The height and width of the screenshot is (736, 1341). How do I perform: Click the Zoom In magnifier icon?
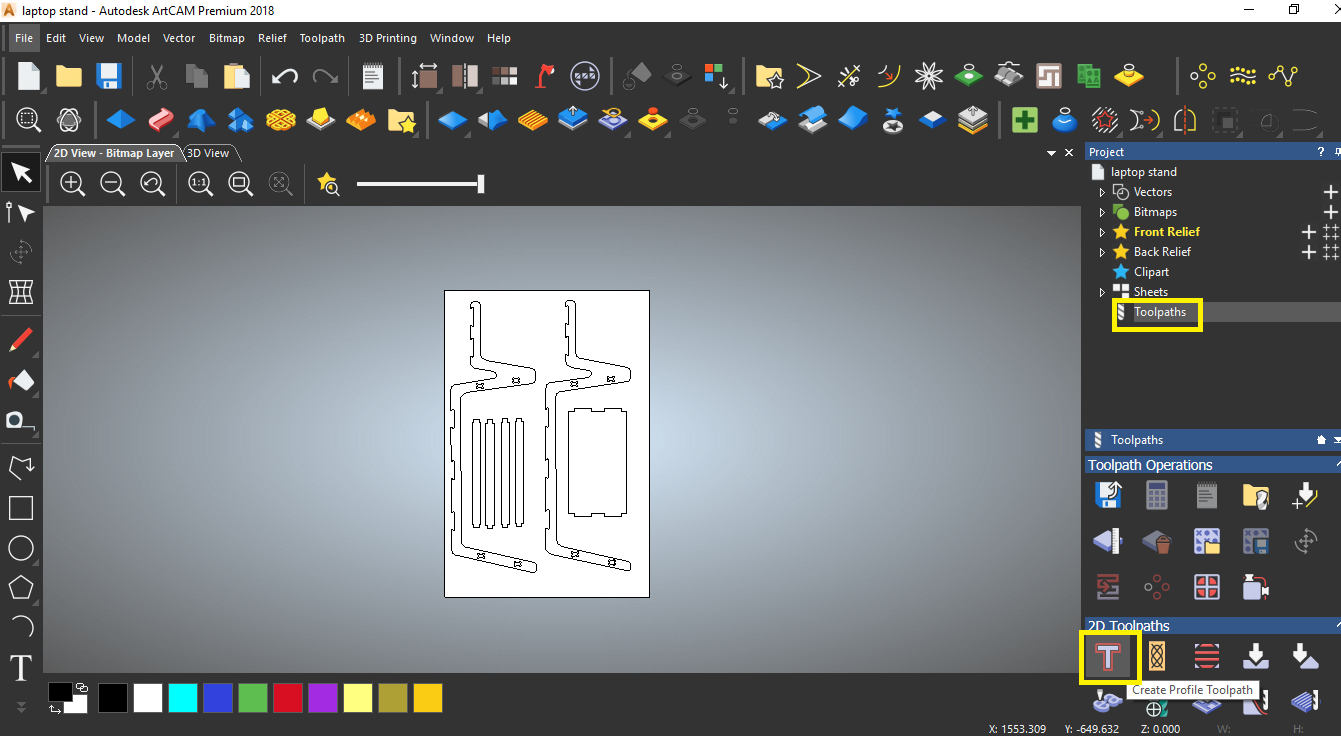pos(72,183)
